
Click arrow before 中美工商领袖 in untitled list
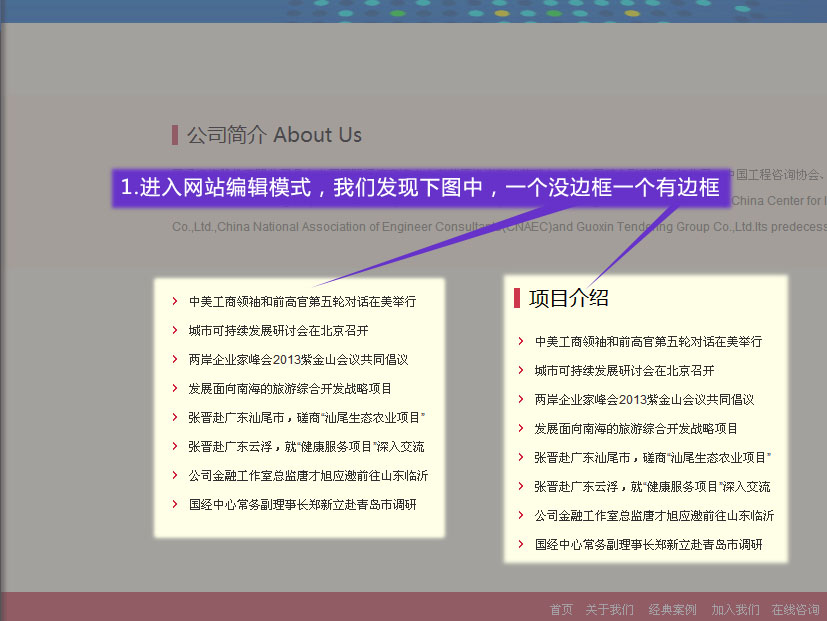(175, 301)
